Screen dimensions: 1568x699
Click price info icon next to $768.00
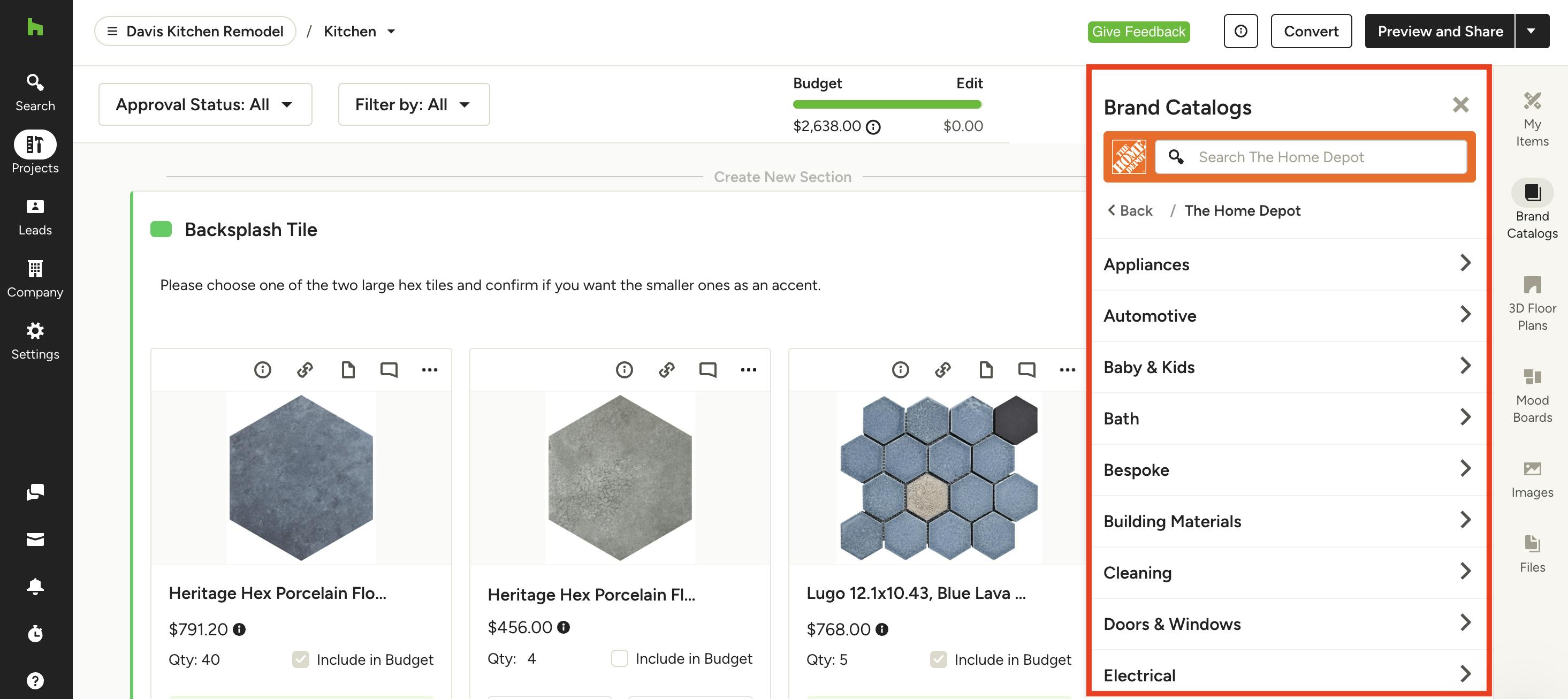[882, 629]
